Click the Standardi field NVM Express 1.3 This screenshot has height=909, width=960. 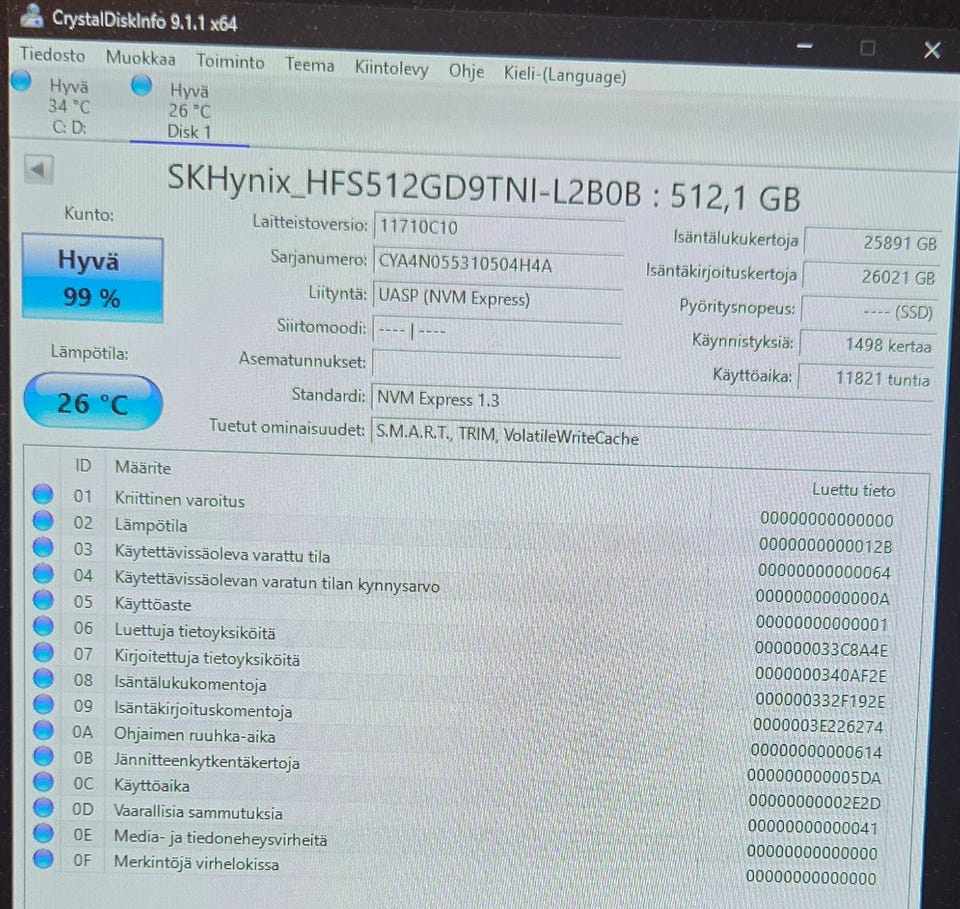coord(652,400)
